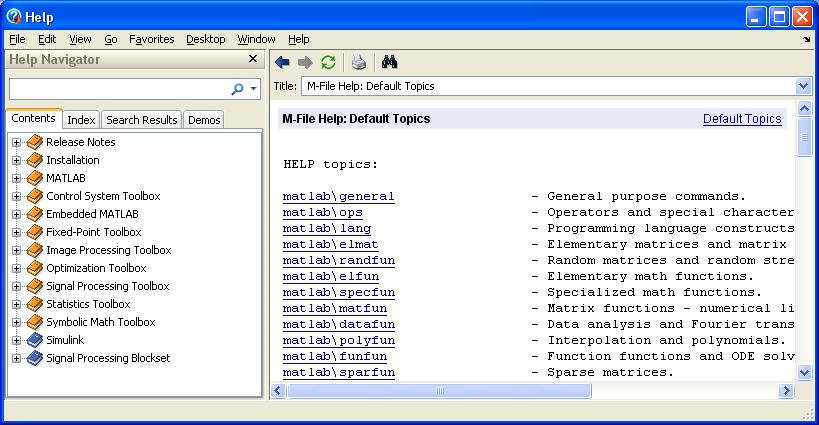Click the MATLAB book icon
The image size is (819, 425).
point(34,178)
